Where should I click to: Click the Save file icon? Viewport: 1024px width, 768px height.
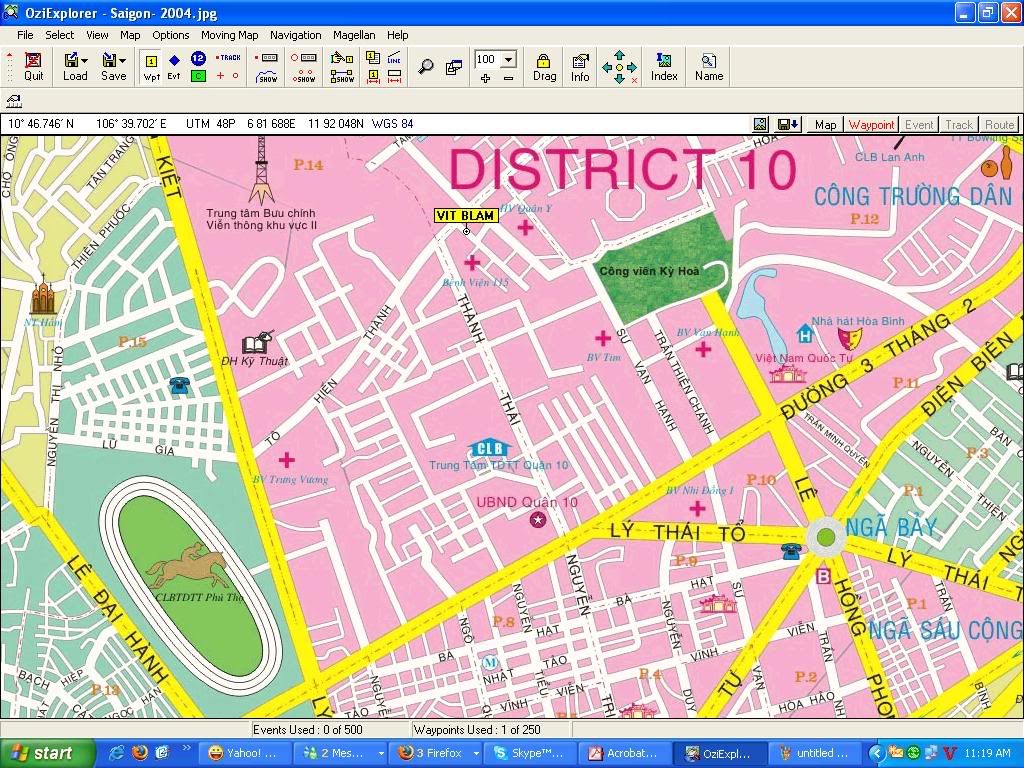coord(109,60)
